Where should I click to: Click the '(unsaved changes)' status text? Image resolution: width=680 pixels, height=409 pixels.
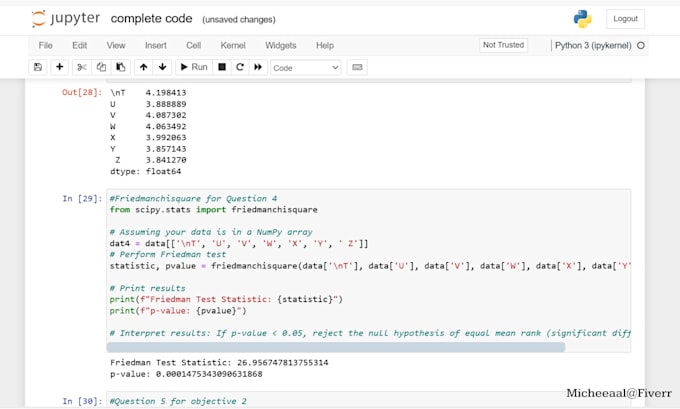click(239, 20)
